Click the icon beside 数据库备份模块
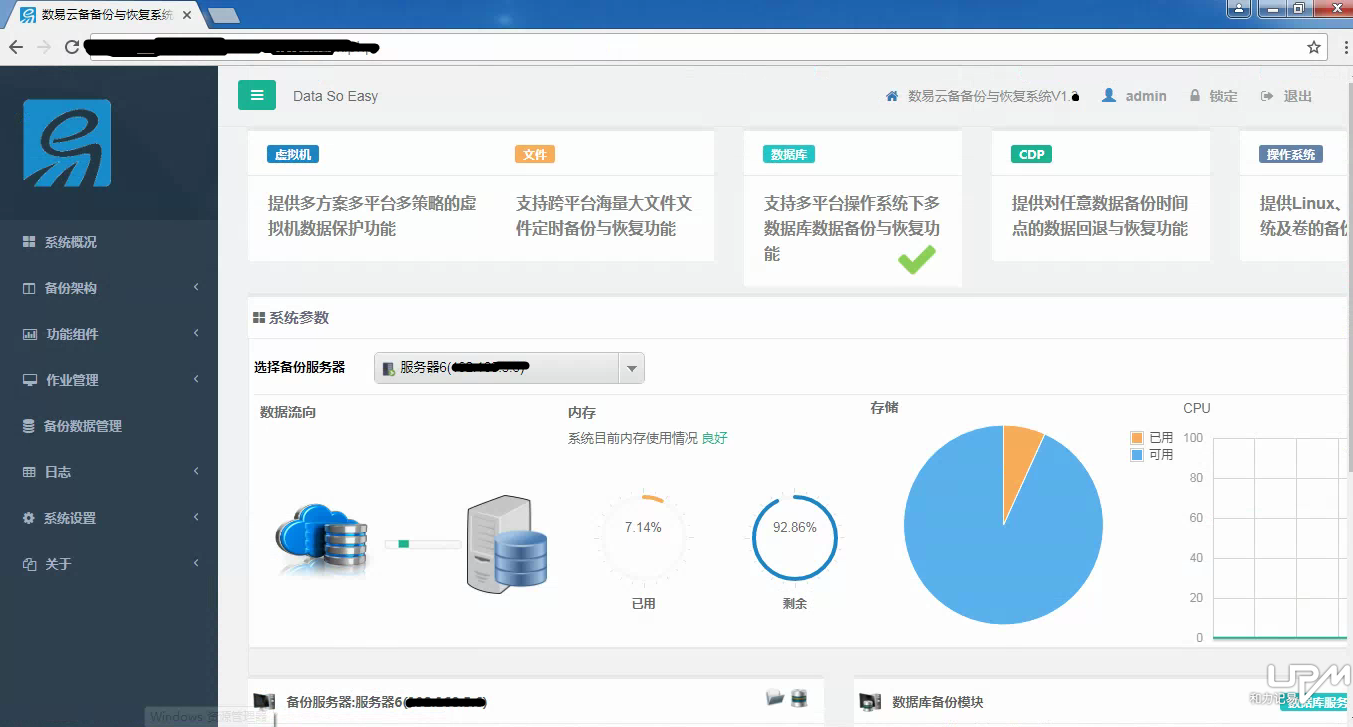Screen dimensions: 1353x727 (870, 702)
